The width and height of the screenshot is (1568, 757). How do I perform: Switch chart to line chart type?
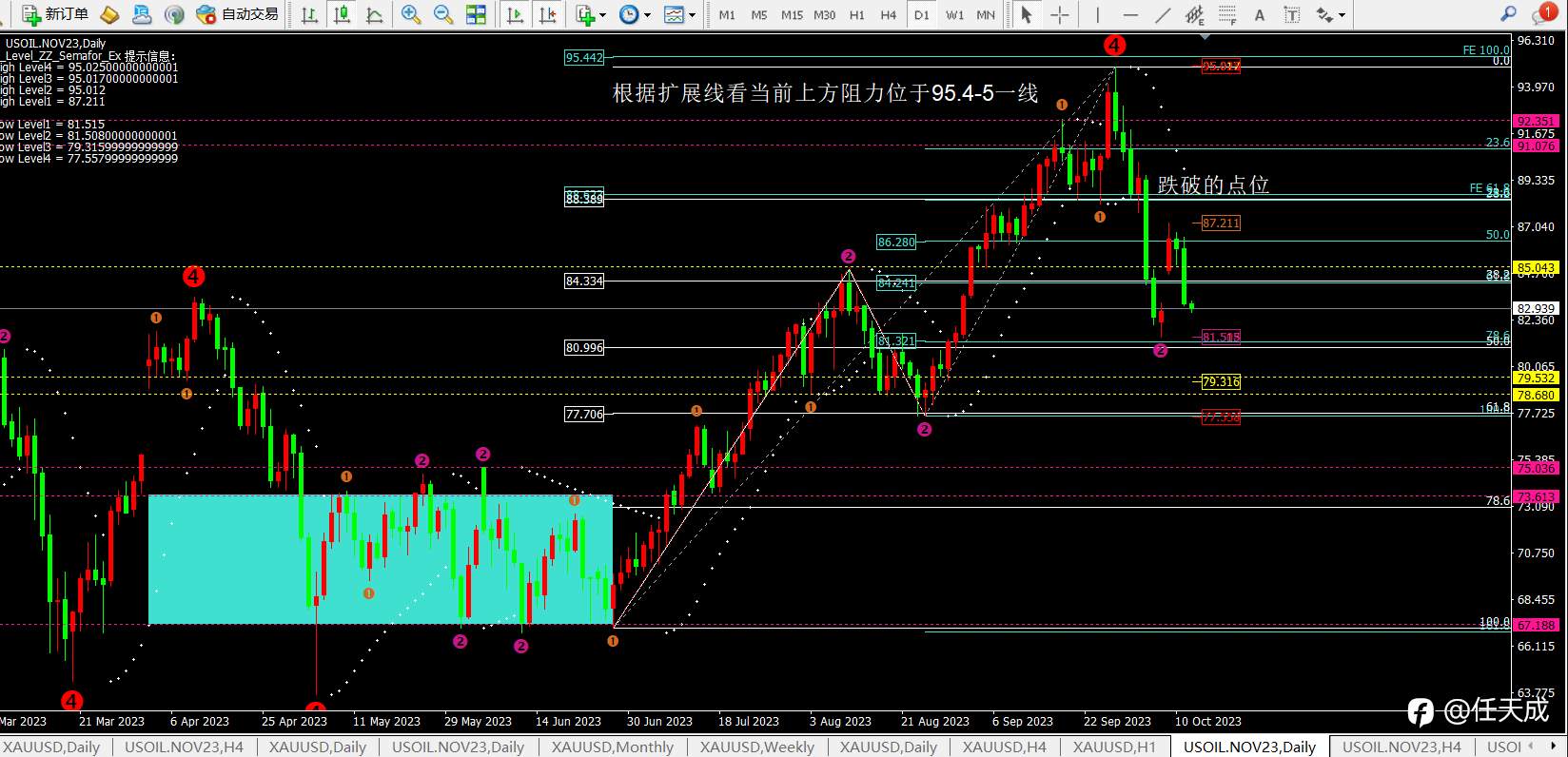click(374, 14)
